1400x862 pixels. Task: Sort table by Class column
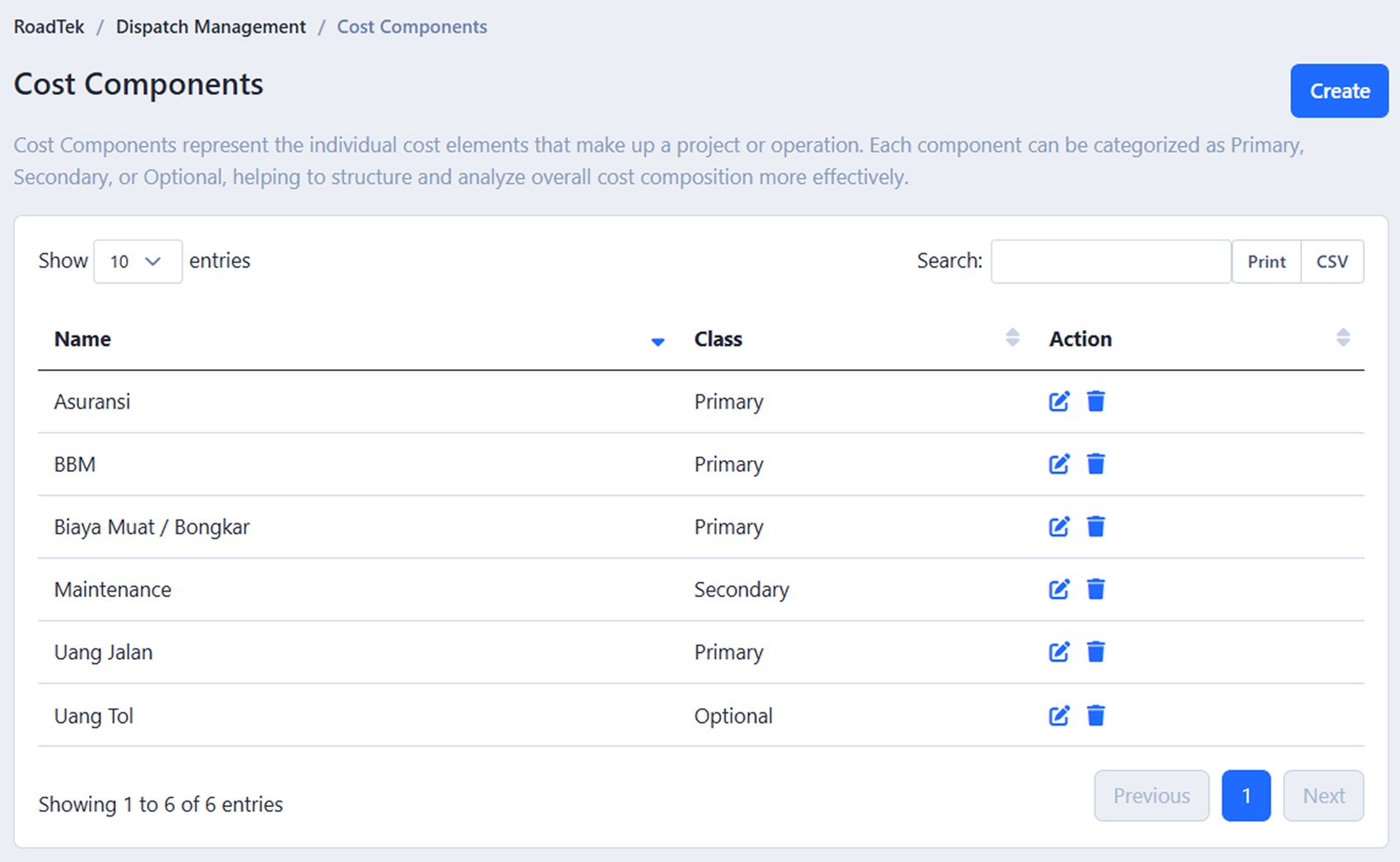point(718,340)
